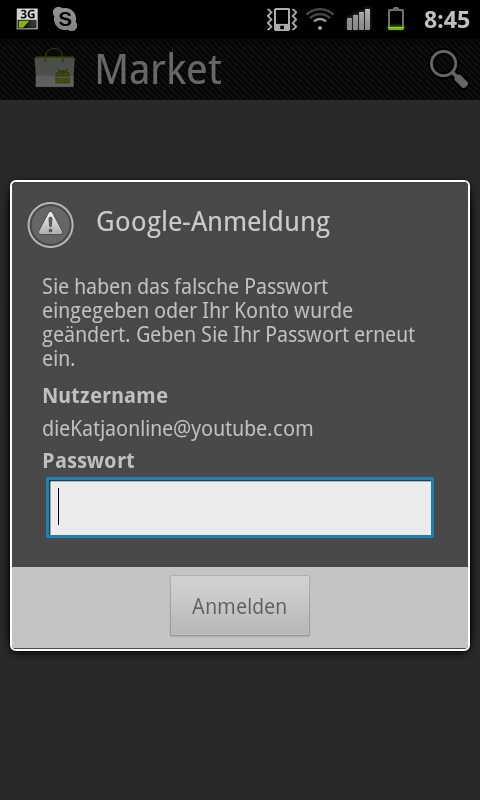
Task: Click the Anmelden button
Action: 240,606
